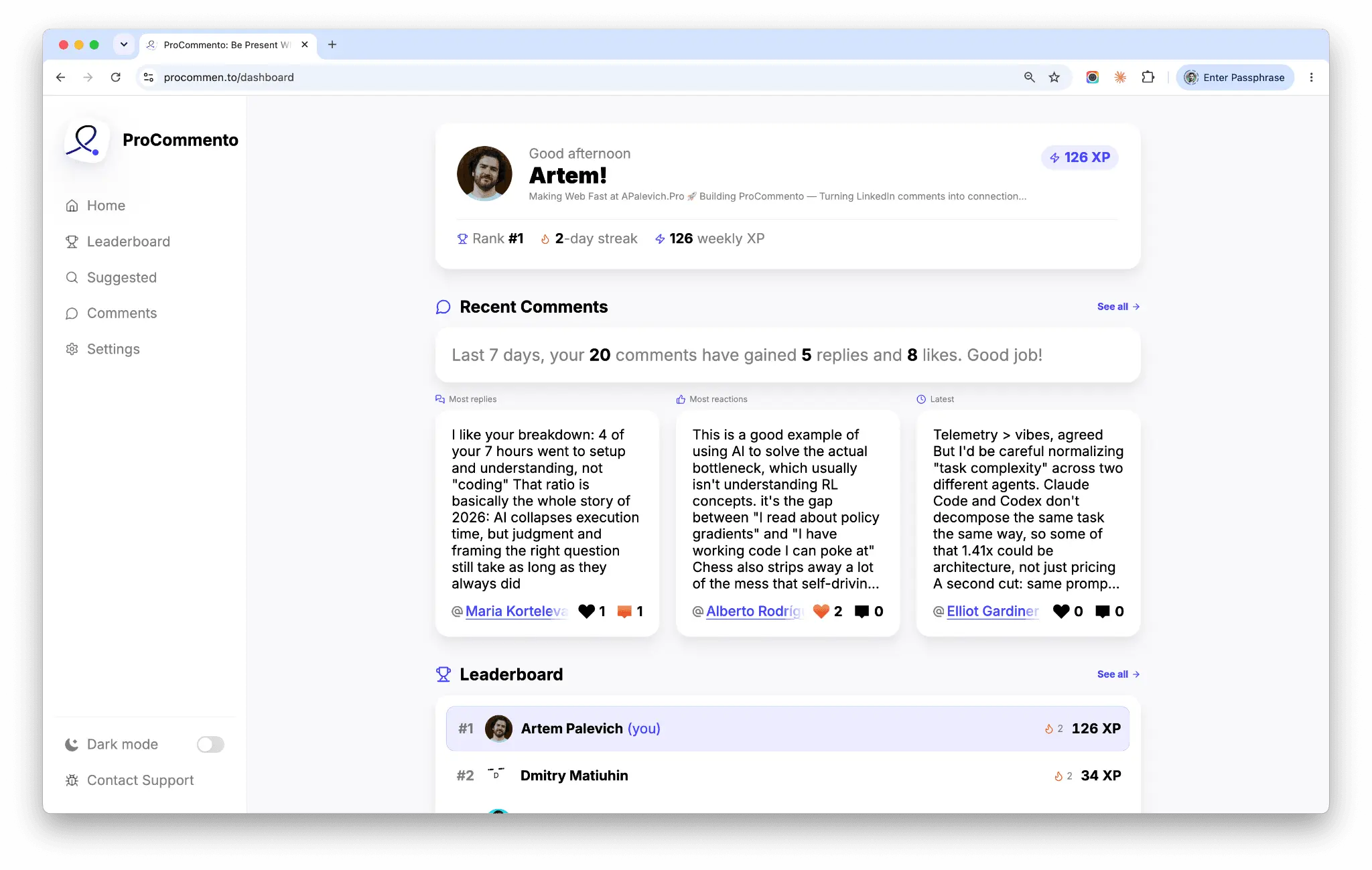Open a new browser tab

332,45
